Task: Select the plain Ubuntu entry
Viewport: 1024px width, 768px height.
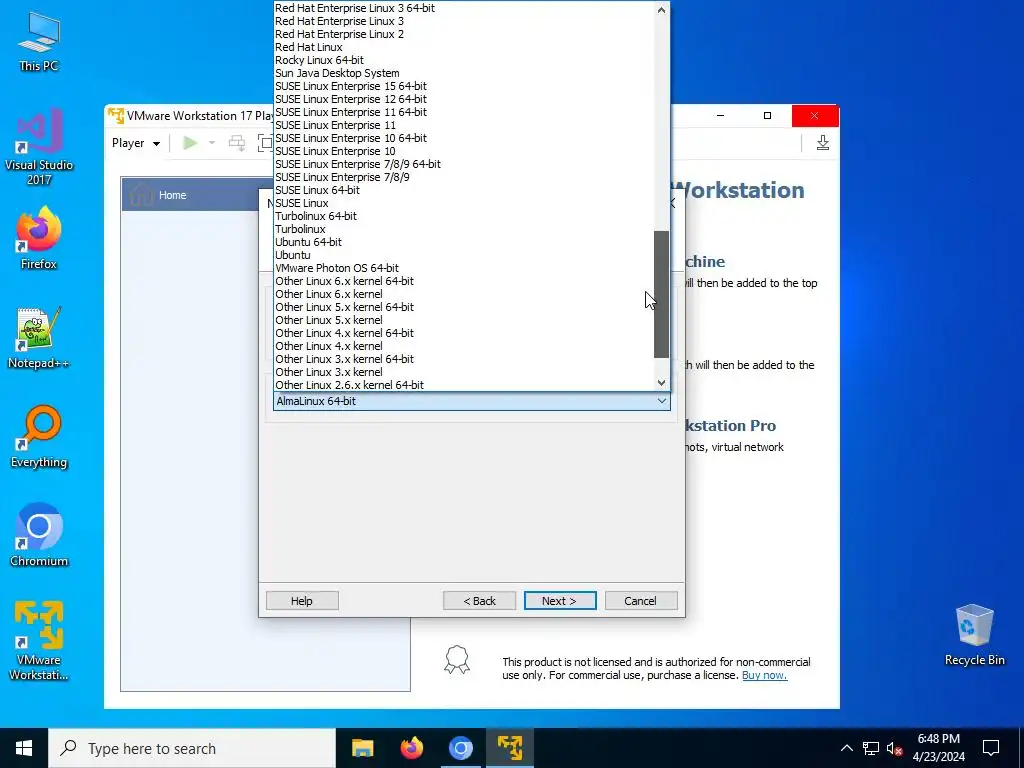Action: coord(464,255)
